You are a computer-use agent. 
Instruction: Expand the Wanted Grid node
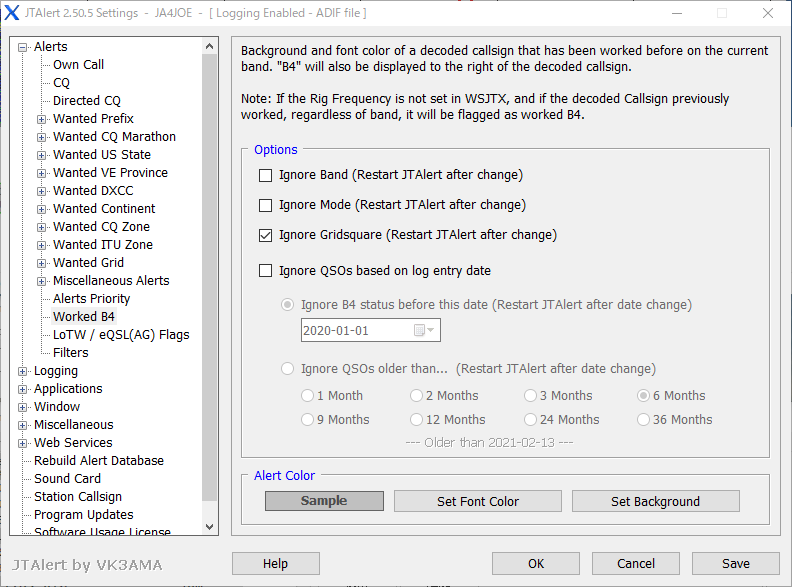tap(41, 263)
